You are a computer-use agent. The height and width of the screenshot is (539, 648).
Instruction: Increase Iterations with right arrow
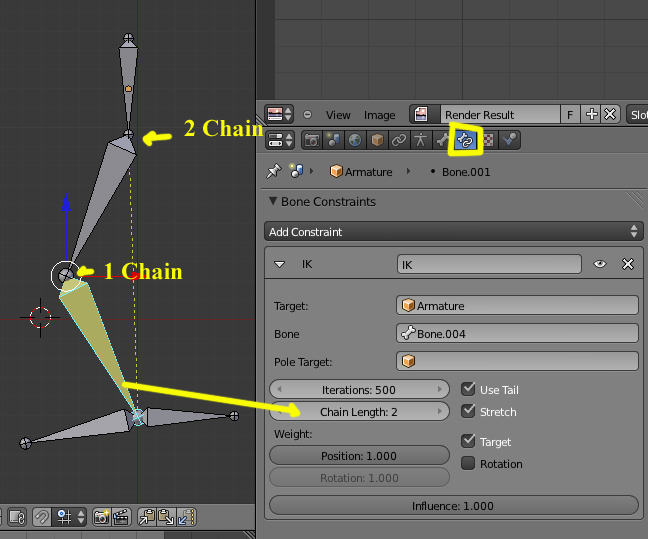pos(439,389)
